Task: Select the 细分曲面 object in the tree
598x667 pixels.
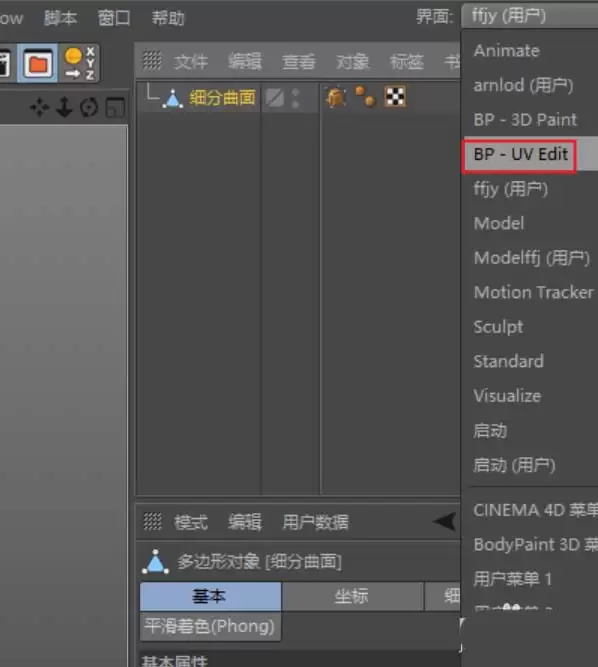Action: click(x=222, y=98)
